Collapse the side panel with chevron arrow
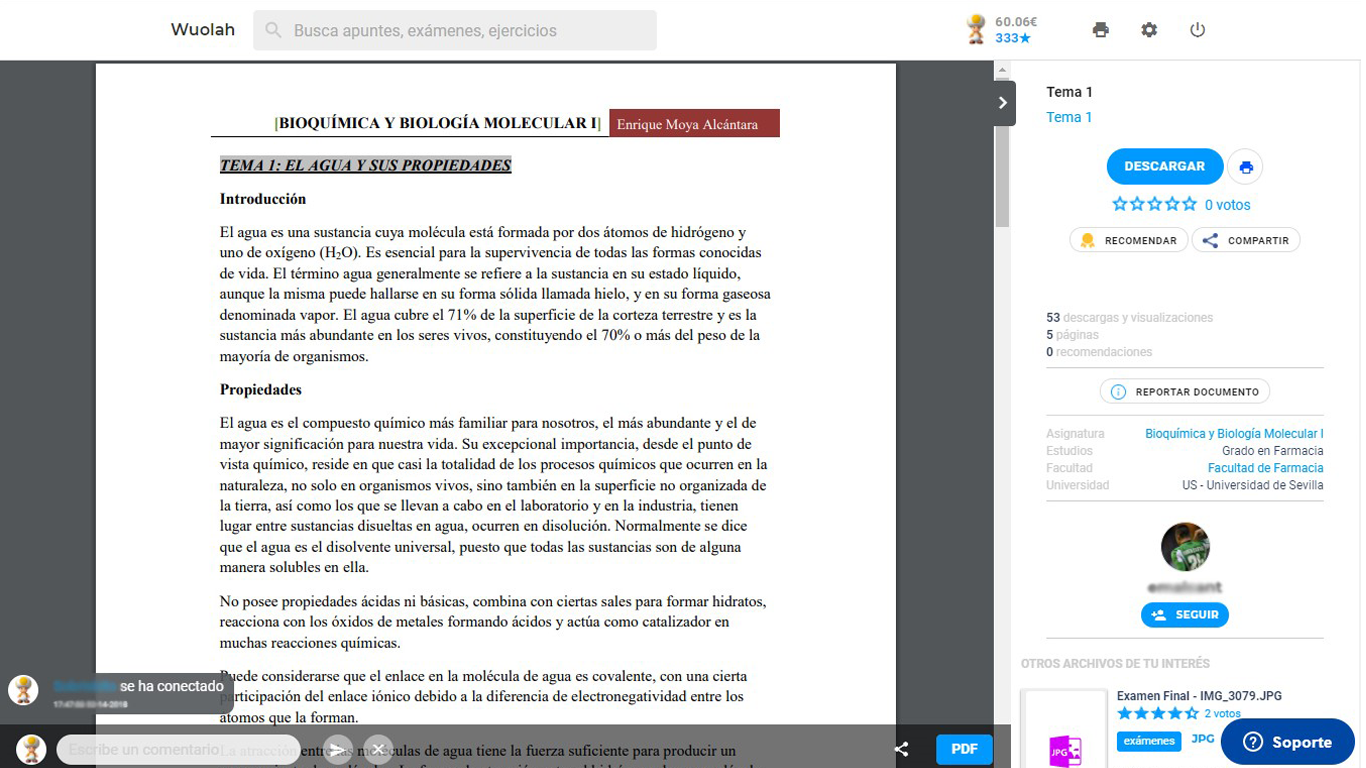Screen dimensions: 1366x768 [1003, 102]
